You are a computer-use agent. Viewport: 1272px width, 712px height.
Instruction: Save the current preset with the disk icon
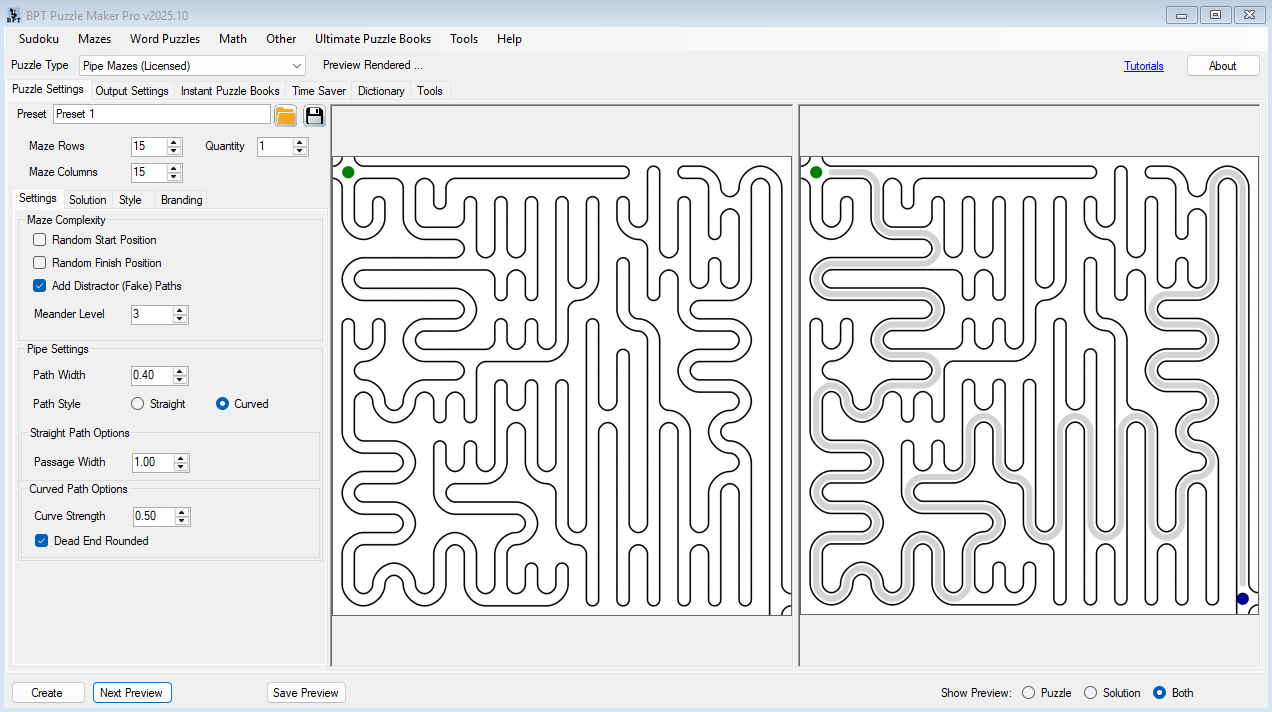point(314,114)
